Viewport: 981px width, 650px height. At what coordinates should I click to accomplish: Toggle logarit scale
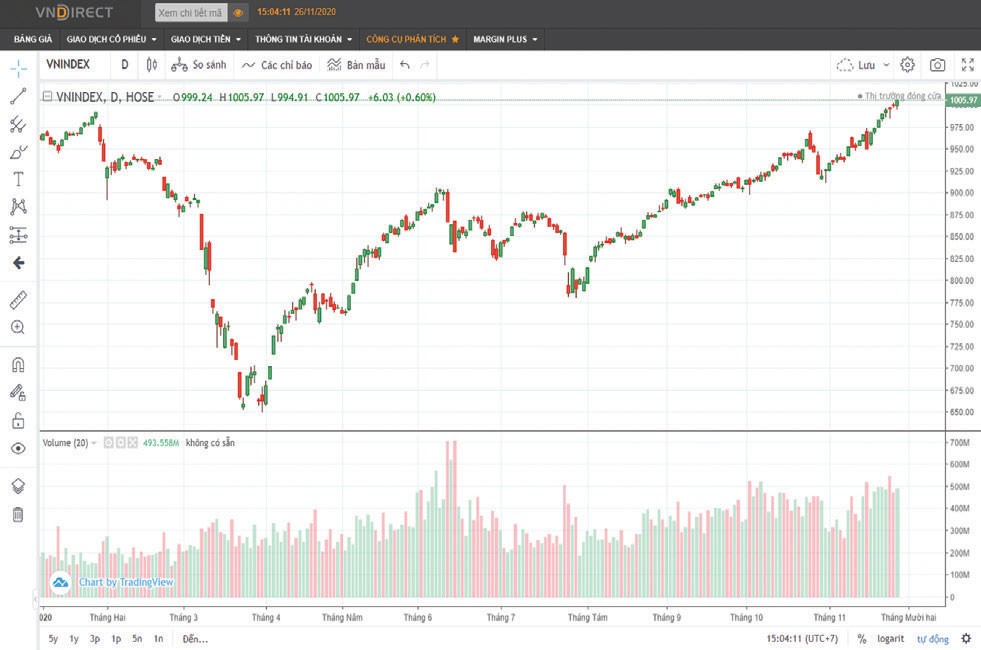click(x=890, y=638)
